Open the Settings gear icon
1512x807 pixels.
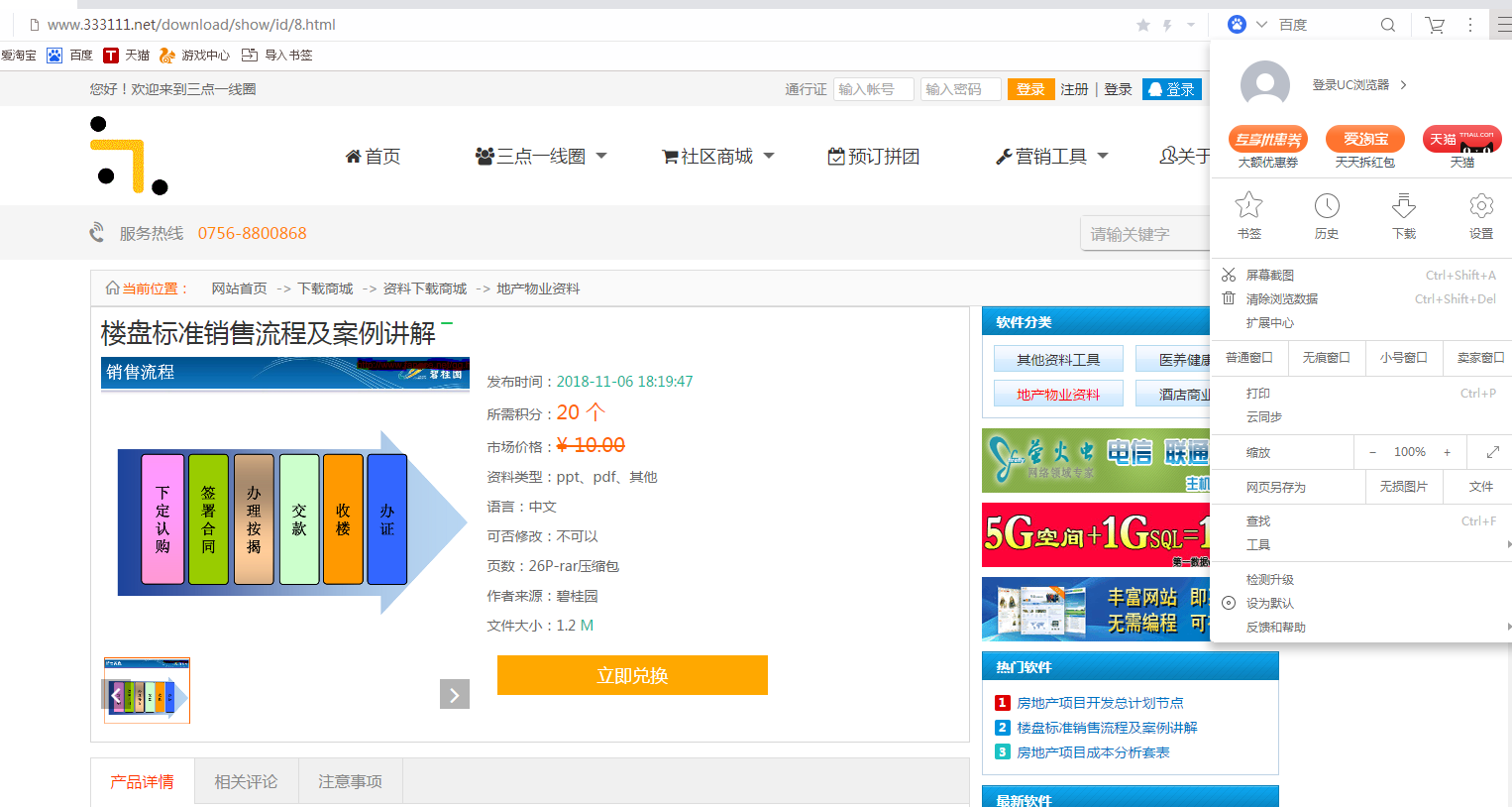[x=1480, y=206]
